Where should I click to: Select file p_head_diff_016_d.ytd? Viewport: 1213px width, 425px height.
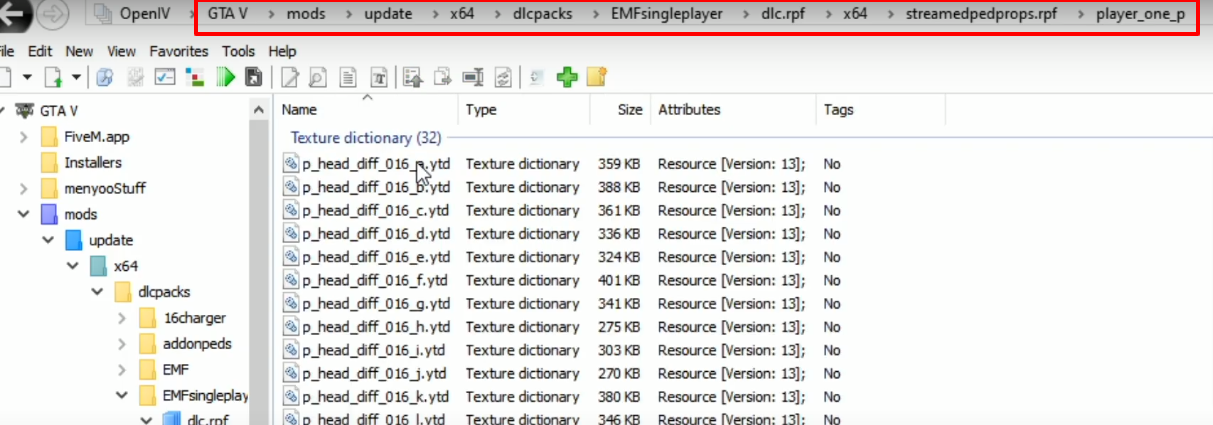click(x=376, y=234)
